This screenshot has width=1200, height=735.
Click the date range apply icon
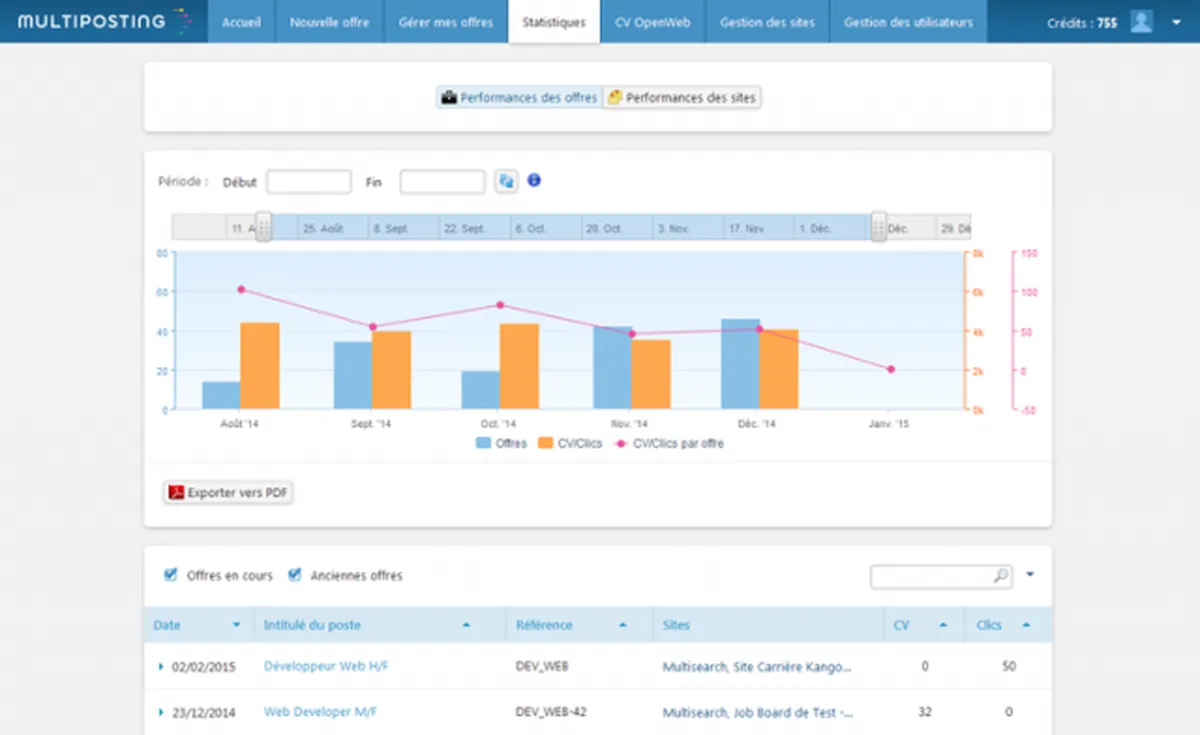point(507,181)
